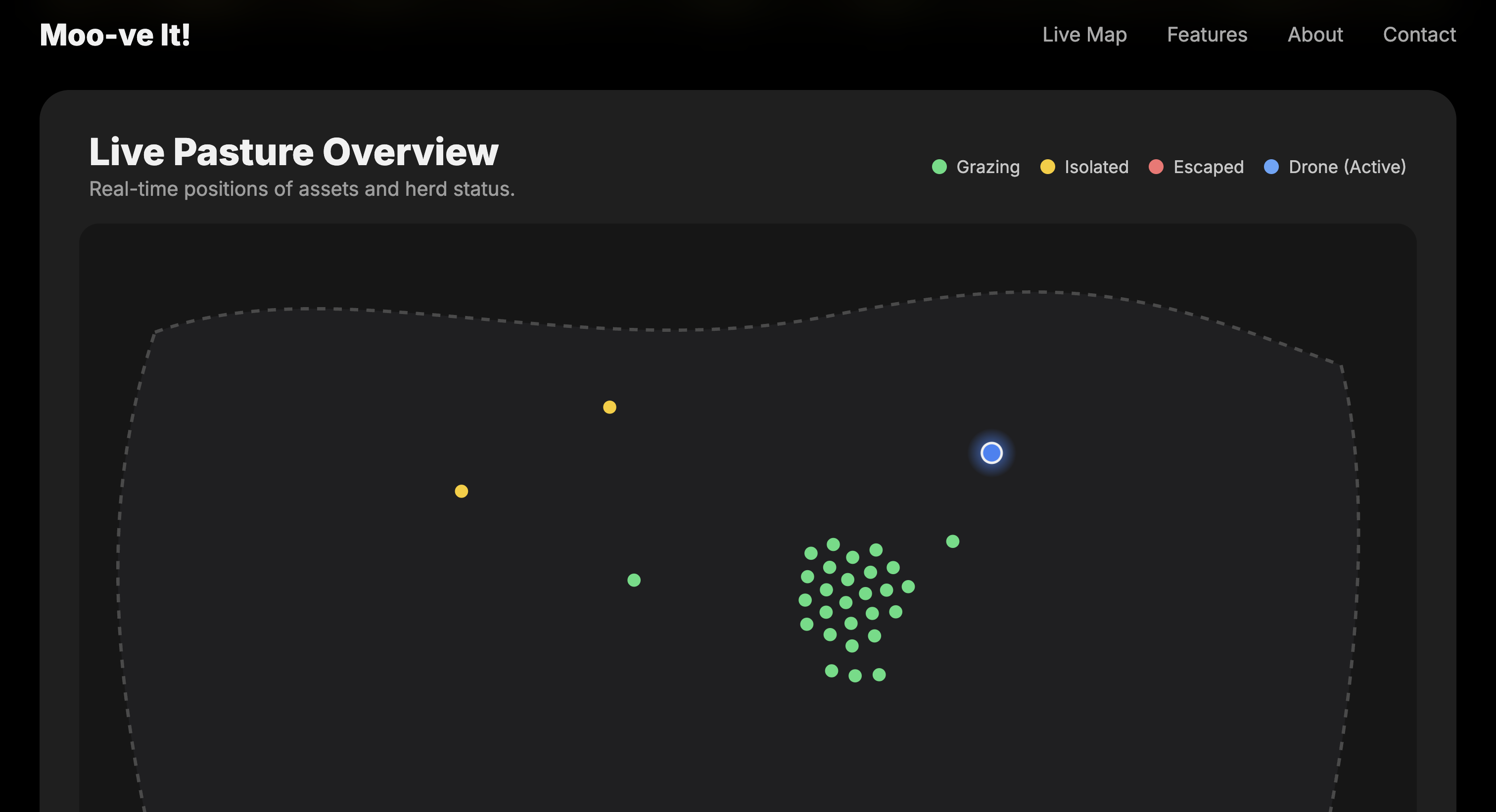Open the Live Map nav link
Image resolution: width=1496 pixels, height=812 pixels.
click(x=1084, y=35)
